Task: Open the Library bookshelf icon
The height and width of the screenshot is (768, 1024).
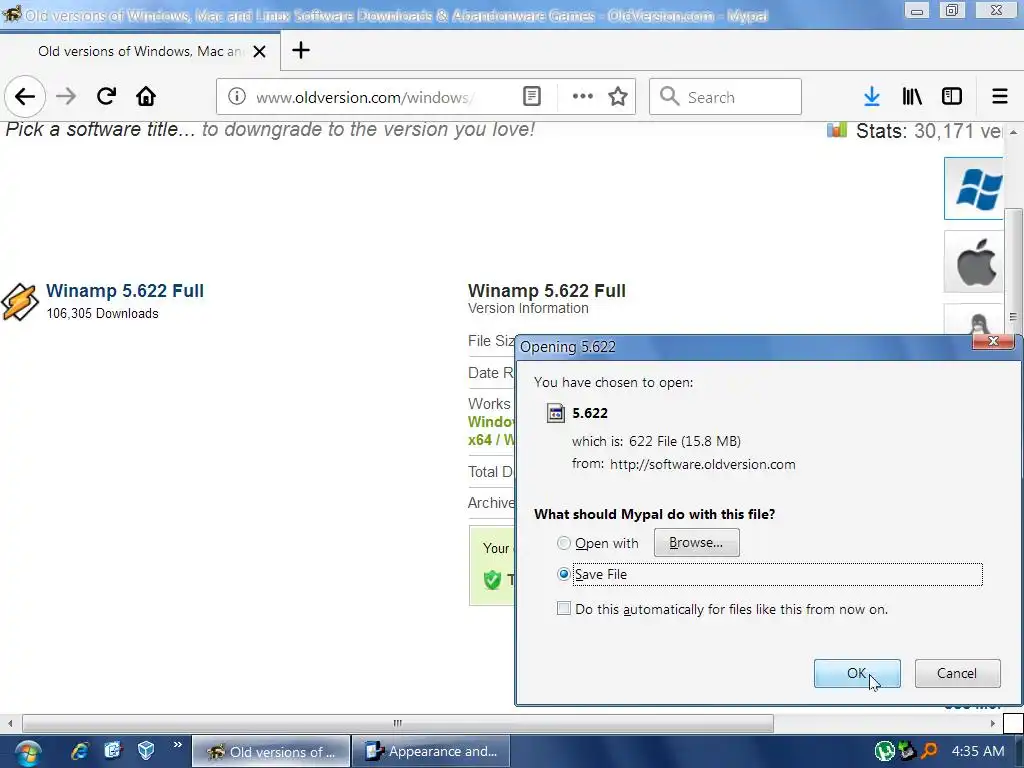Action: pyautogui.click(x=912, y=97)
